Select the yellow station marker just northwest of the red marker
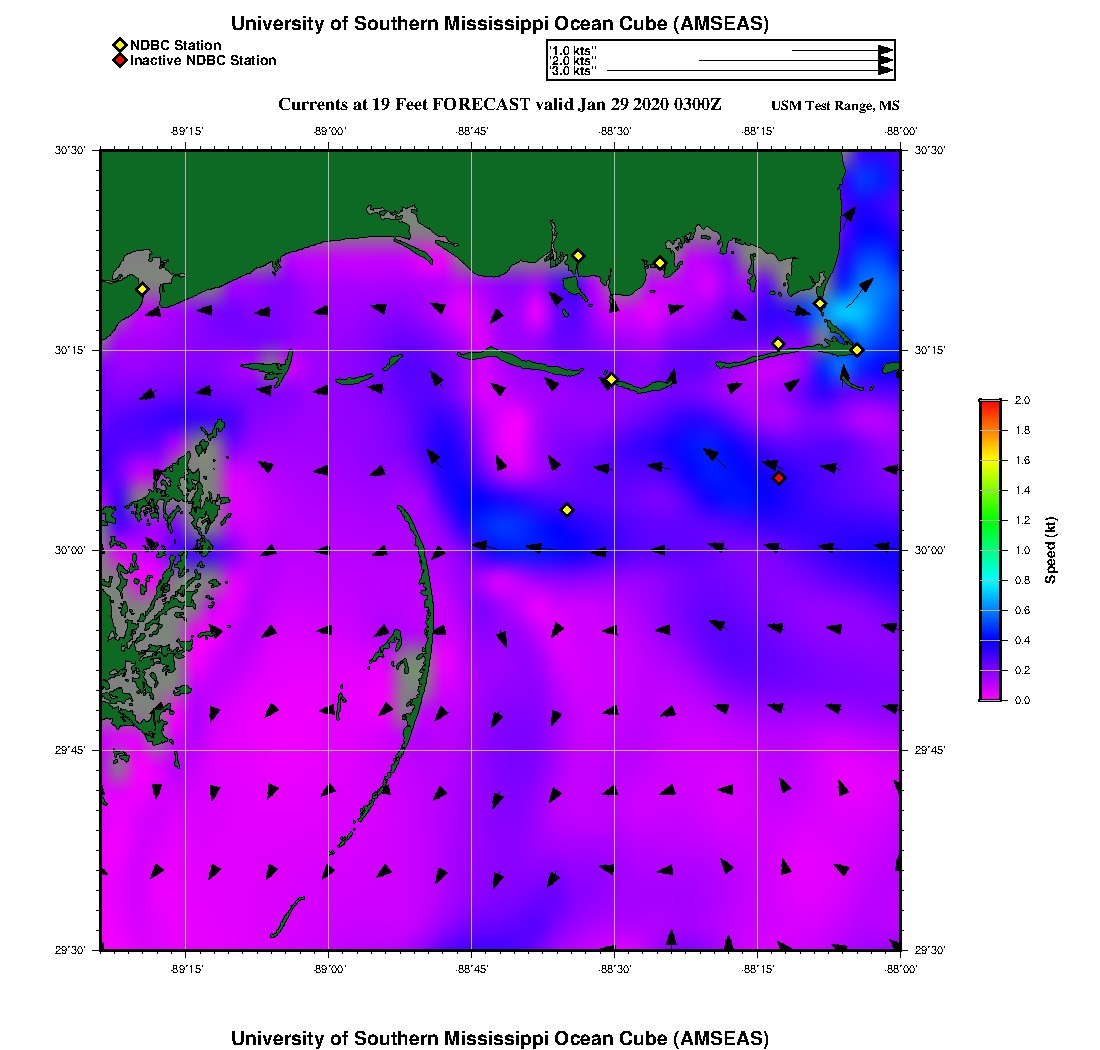The width and height of the screenshot is (1100, 1050). [x=778, y=344]
